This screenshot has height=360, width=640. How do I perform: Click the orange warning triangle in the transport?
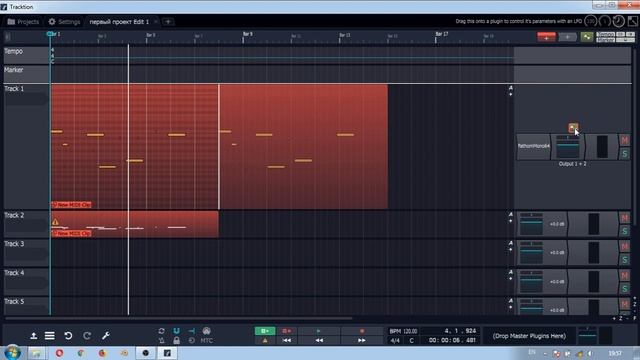click(265, 340)
